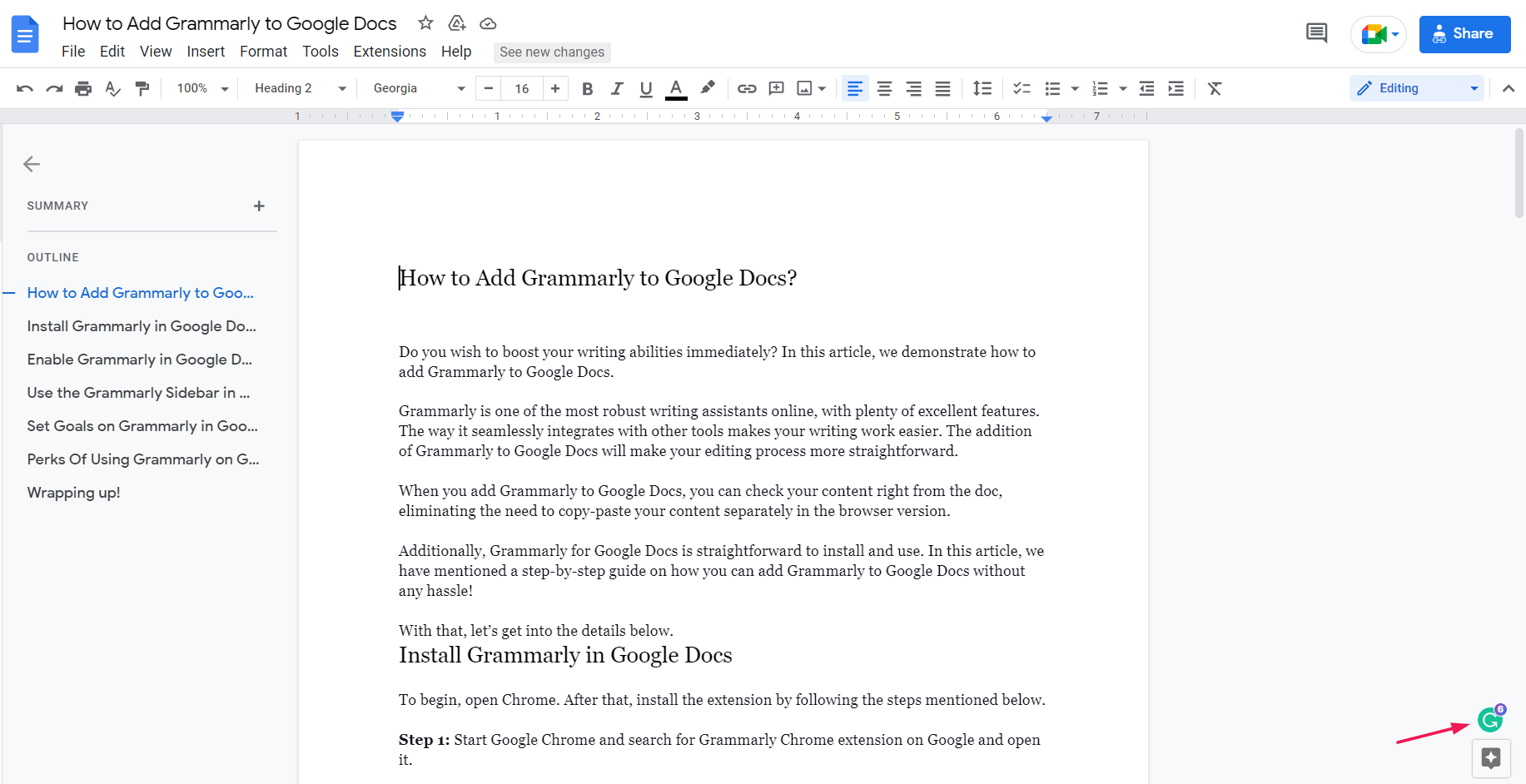The height and width of the screenshot is (784, 1526).
Task: Open the Grammarly icon in the corner
Action: point(1489,719)
